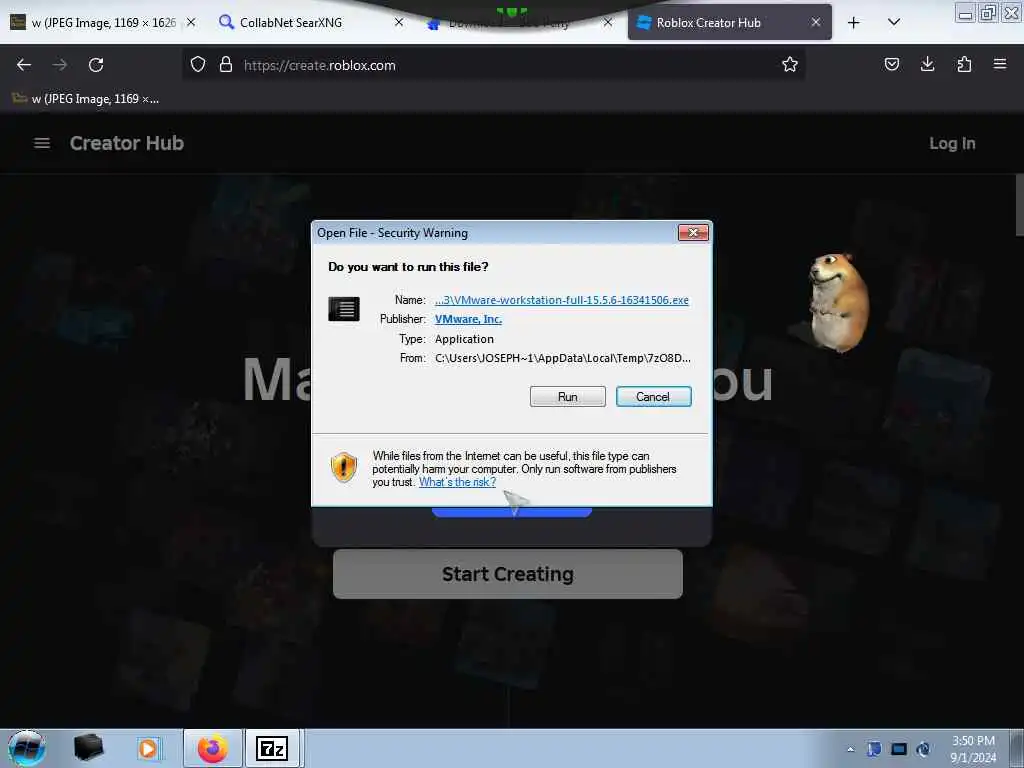The width and height of the screenshot is (1024, 768).
Task: Open the "What's the risk?" link
Action: click(457, 482)
